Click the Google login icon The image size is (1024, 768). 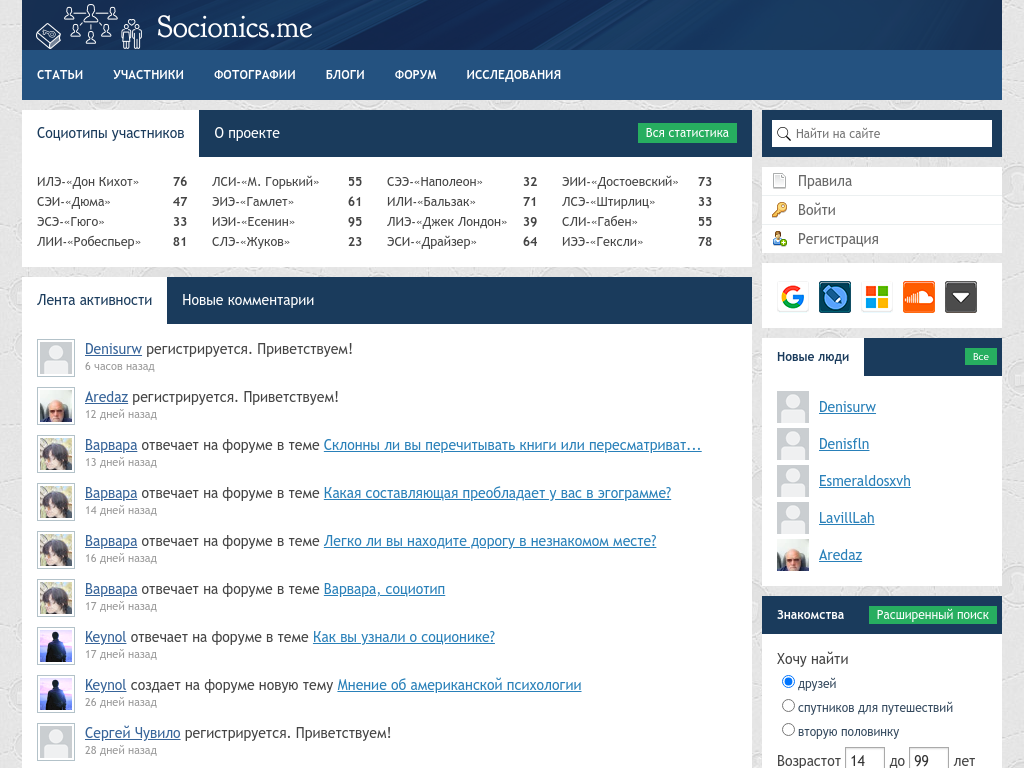click(793, 297)
